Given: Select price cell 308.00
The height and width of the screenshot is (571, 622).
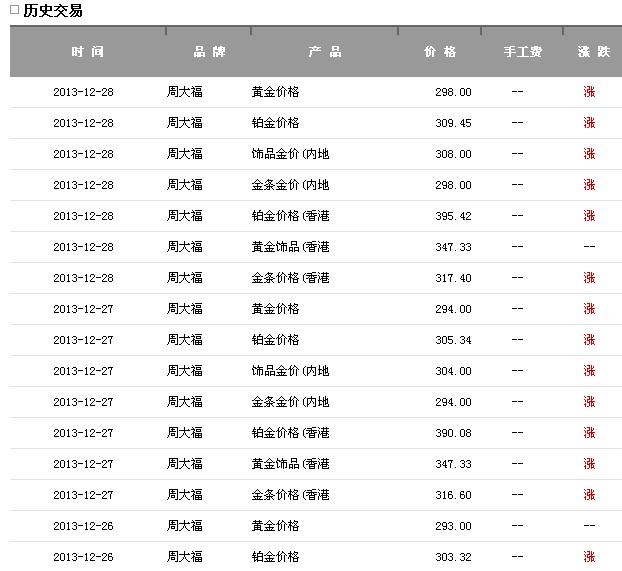Looking at the screenshot, I should coord(453,154).
